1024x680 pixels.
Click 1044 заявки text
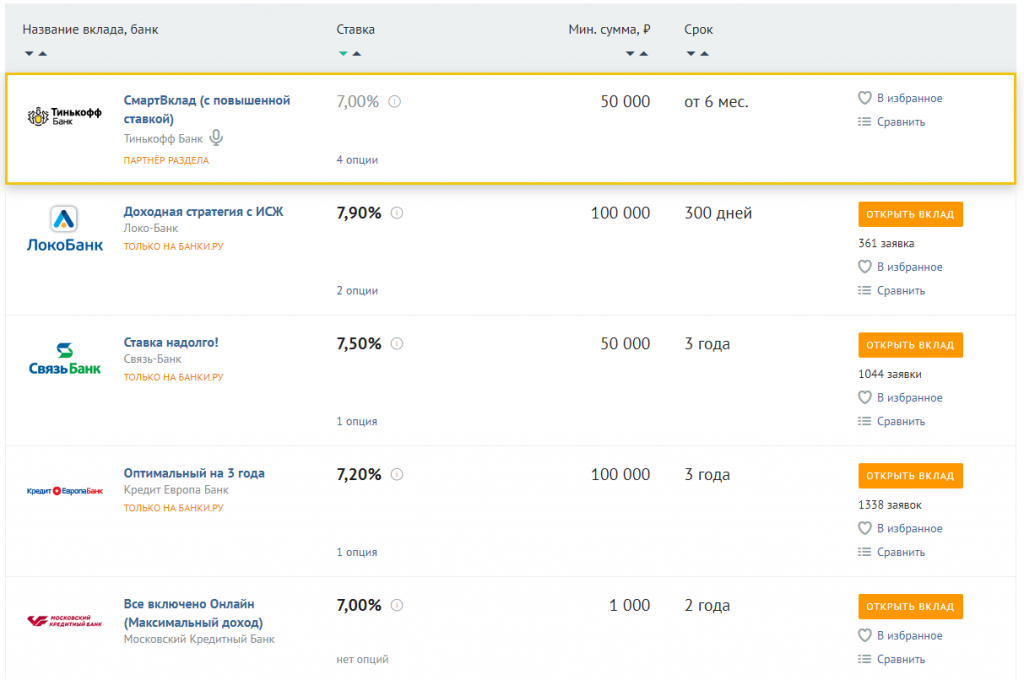(x=889, y=374)
